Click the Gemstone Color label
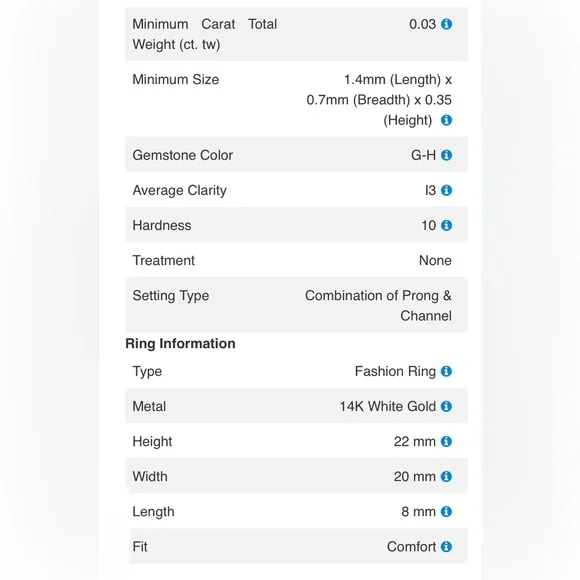 coord(183,155)
